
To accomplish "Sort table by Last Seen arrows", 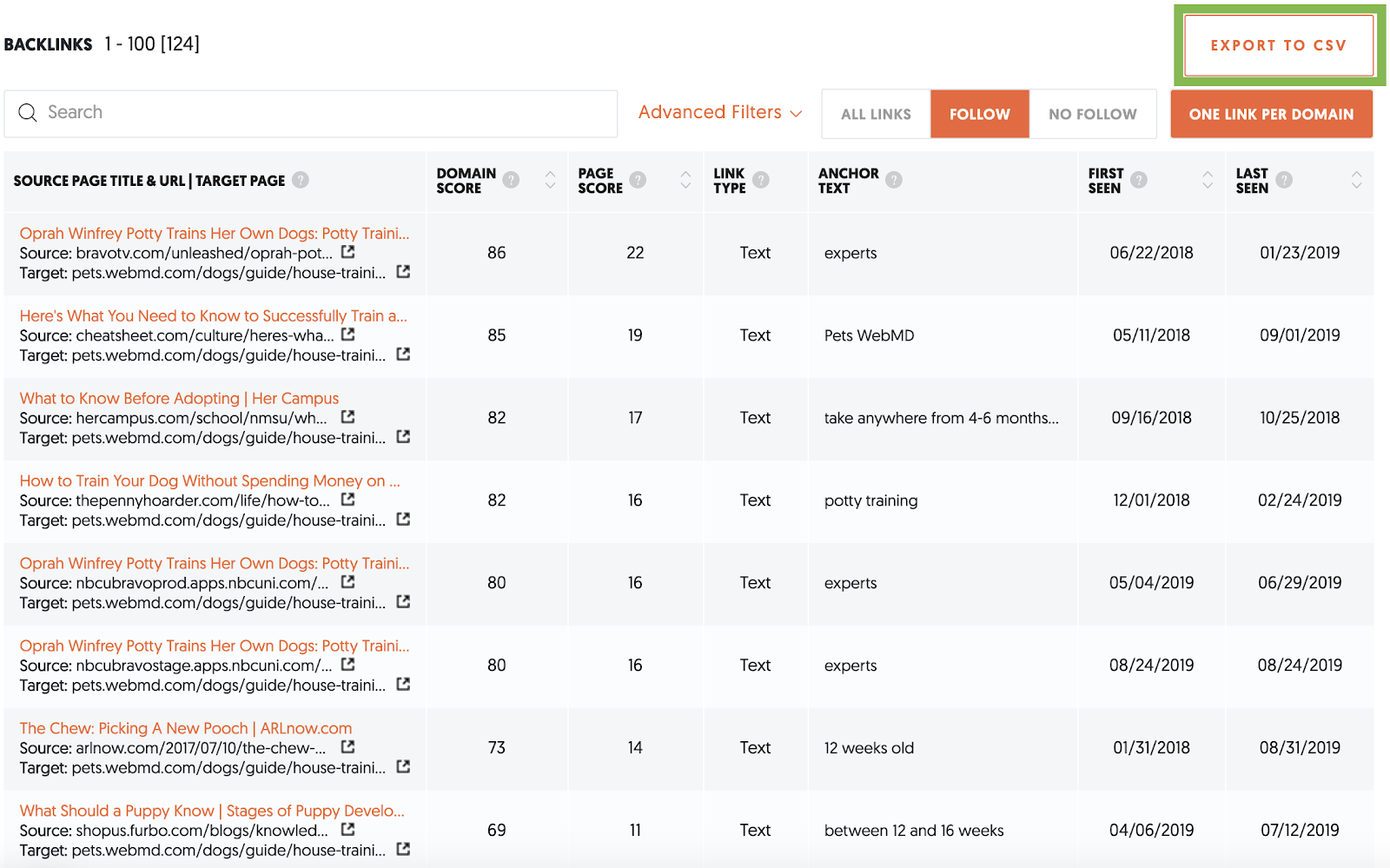I will point(1356,180).
